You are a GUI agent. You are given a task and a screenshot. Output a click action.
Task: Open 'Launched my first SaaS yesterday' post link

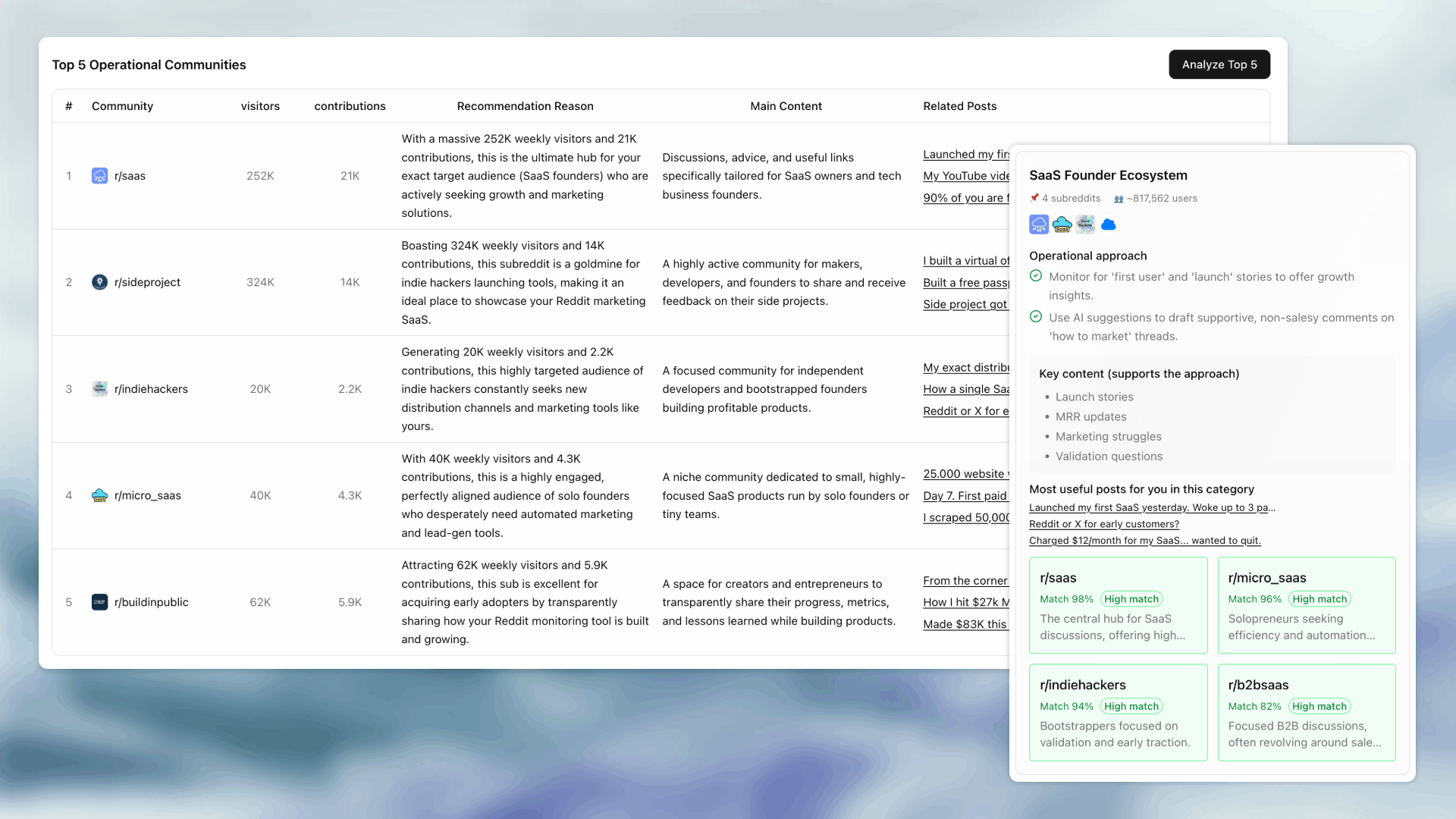(1152, 507)
